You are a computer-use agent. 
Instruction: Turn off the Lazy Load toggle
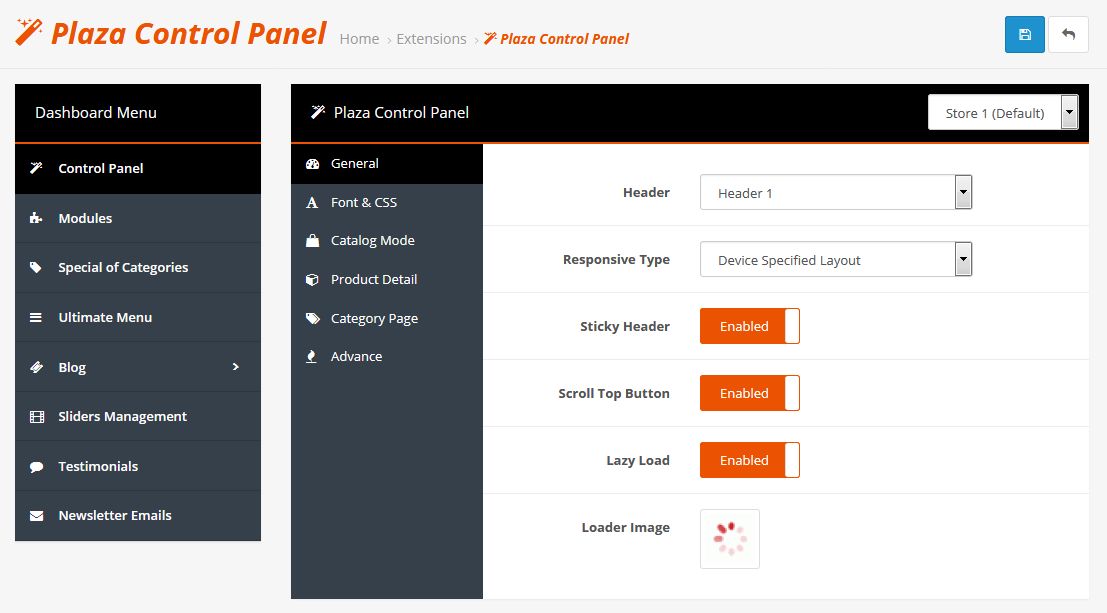point(750,460)
